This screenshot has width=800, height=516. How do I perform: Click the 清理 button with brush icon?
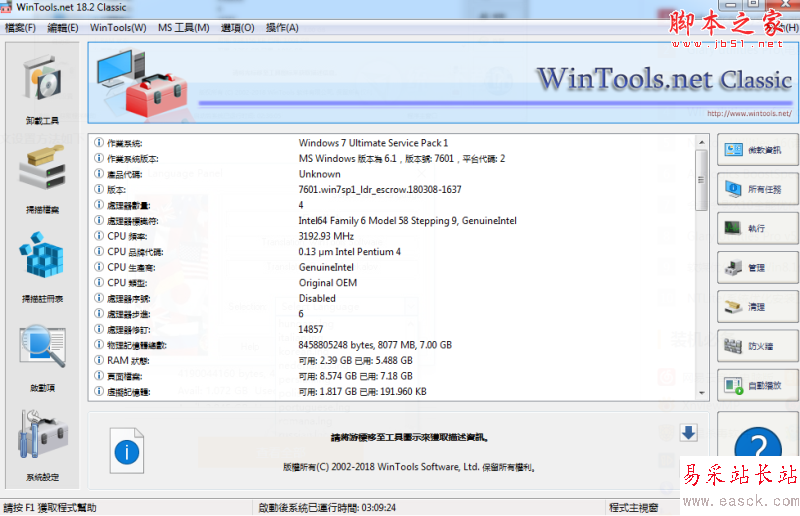757,307
